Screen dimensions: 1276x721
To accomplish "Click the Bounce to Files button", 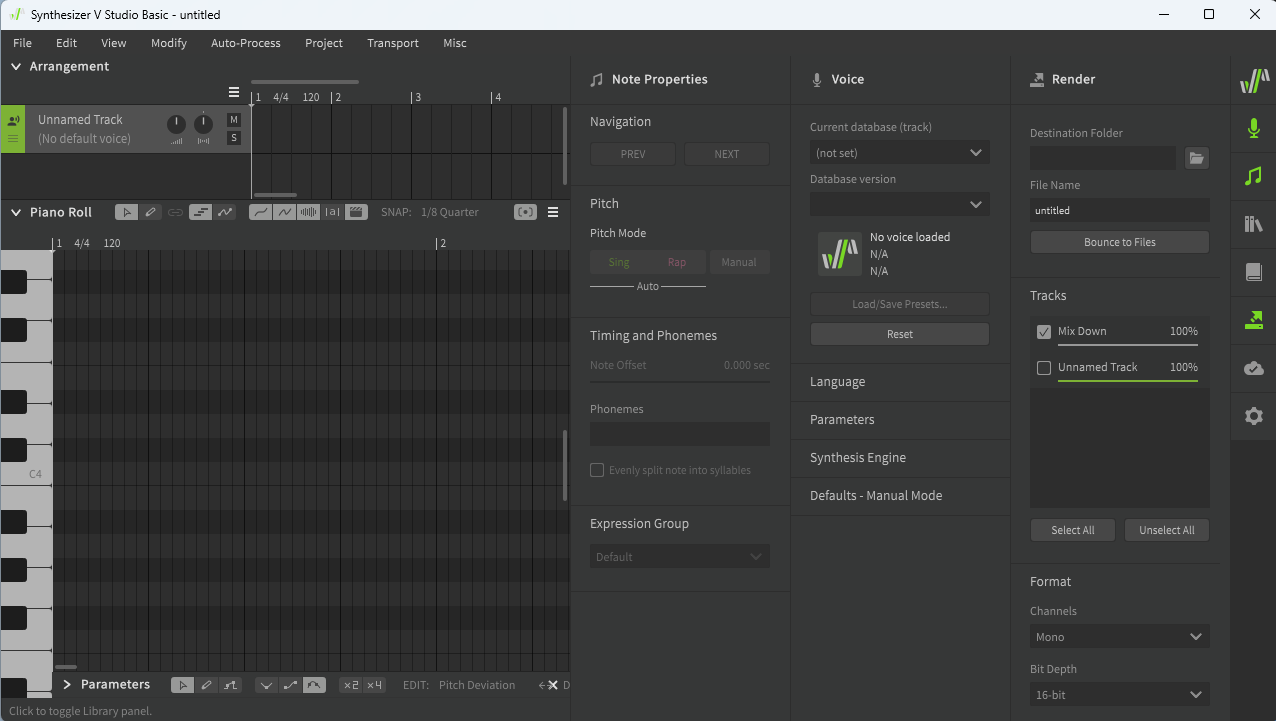I will click(x=1120, y=242).
